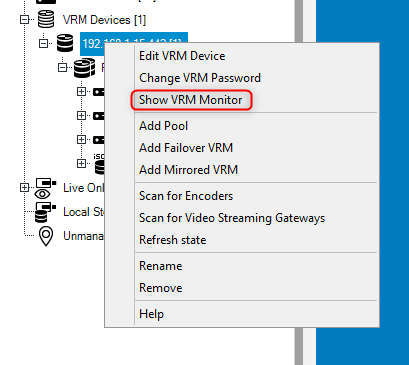Collapse the pool node under VRM device
This screenshot has width=409, height=365.
tap(62, 68)
